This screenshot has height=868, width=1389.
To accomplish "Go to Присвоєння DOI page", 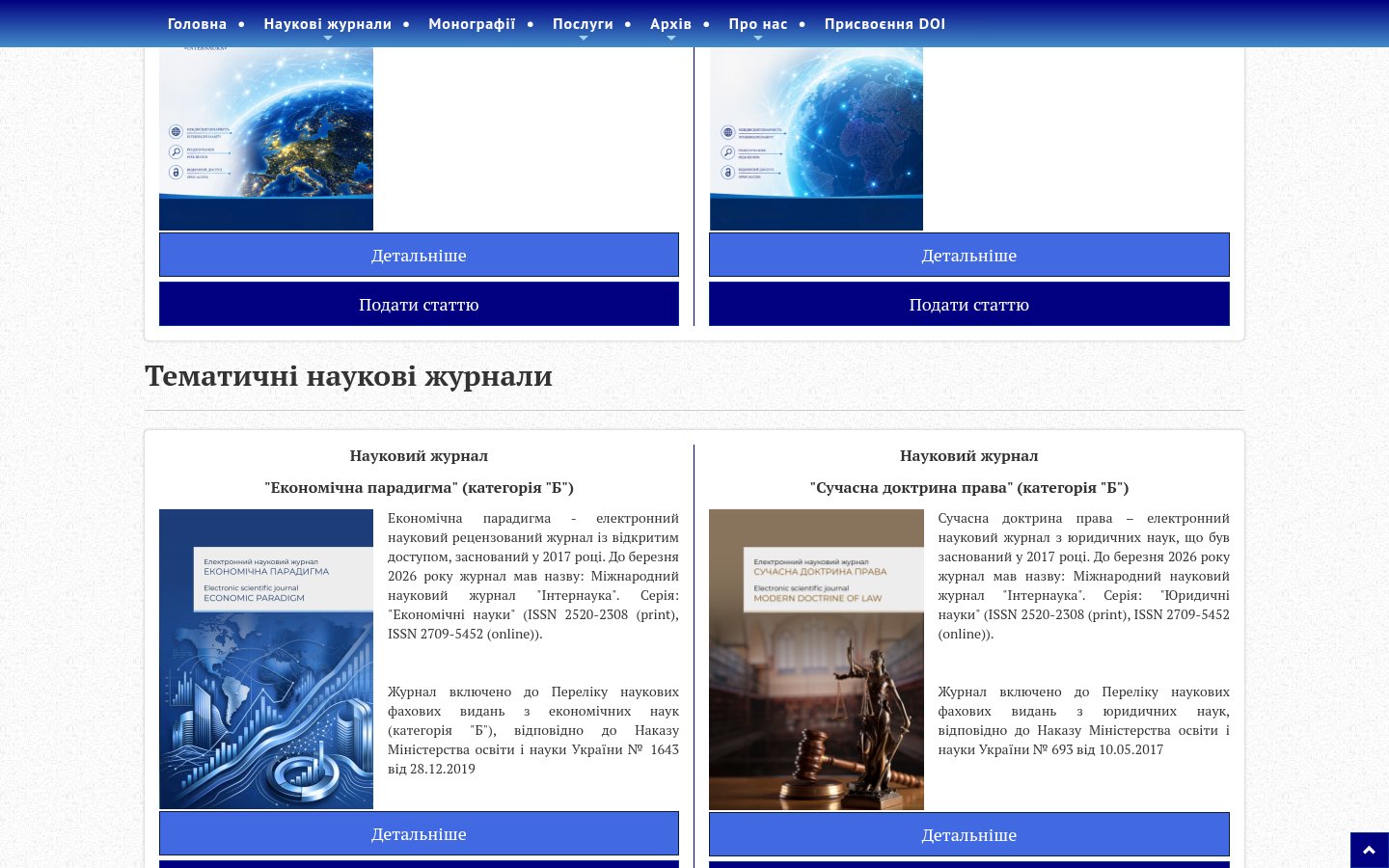I will coord(885,24).
